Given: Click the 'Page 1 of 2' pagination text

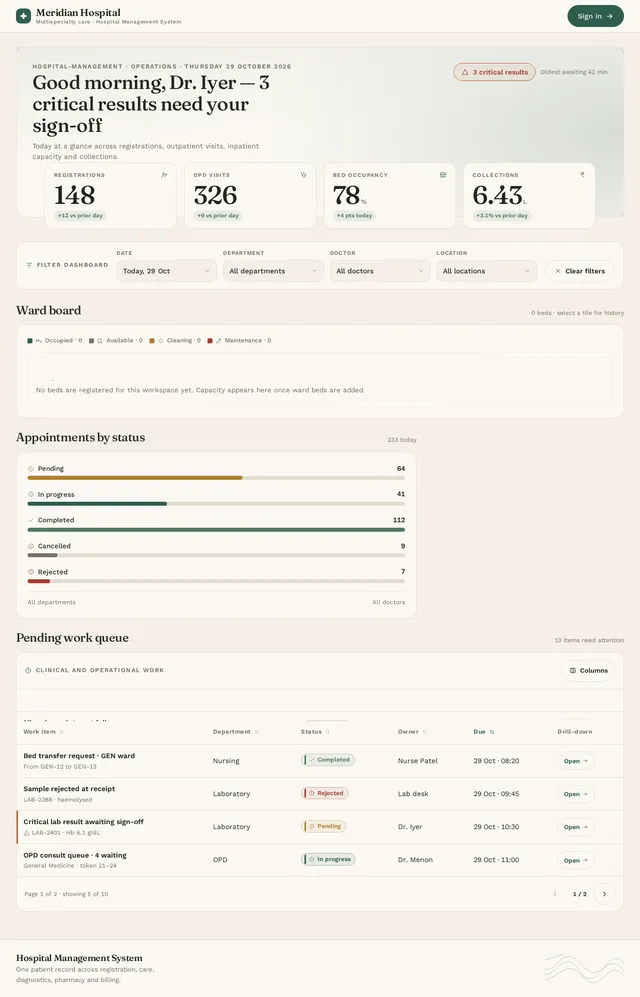Looking at the screenshot, I should (66, 894).
